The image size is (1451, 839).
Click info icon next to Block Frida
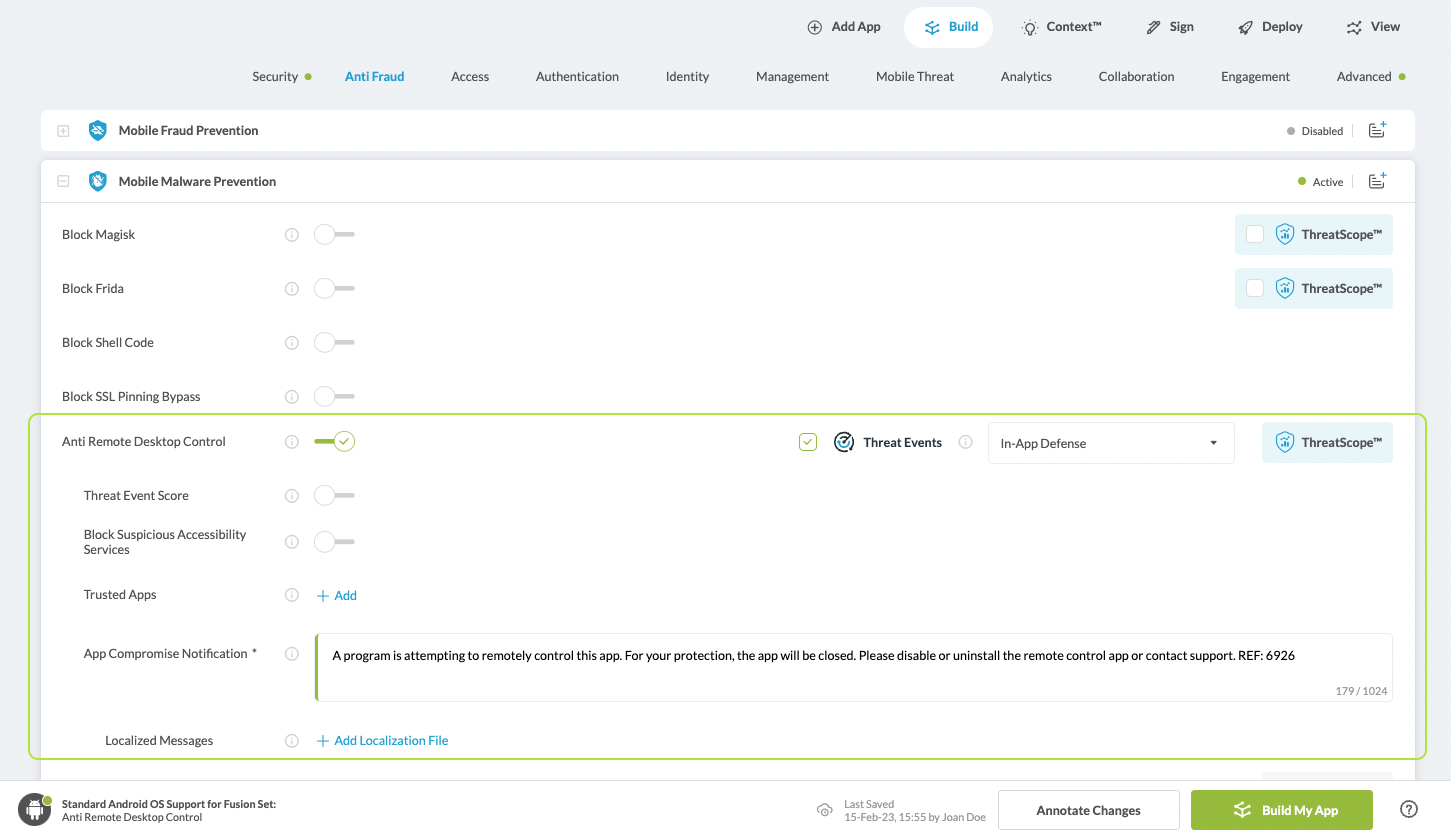(x=292, y=289)
